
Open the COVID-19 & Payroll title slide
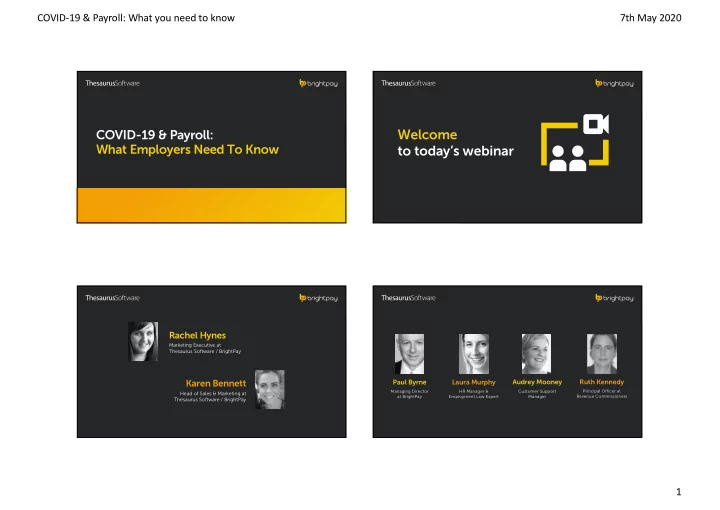coord(211,147)
